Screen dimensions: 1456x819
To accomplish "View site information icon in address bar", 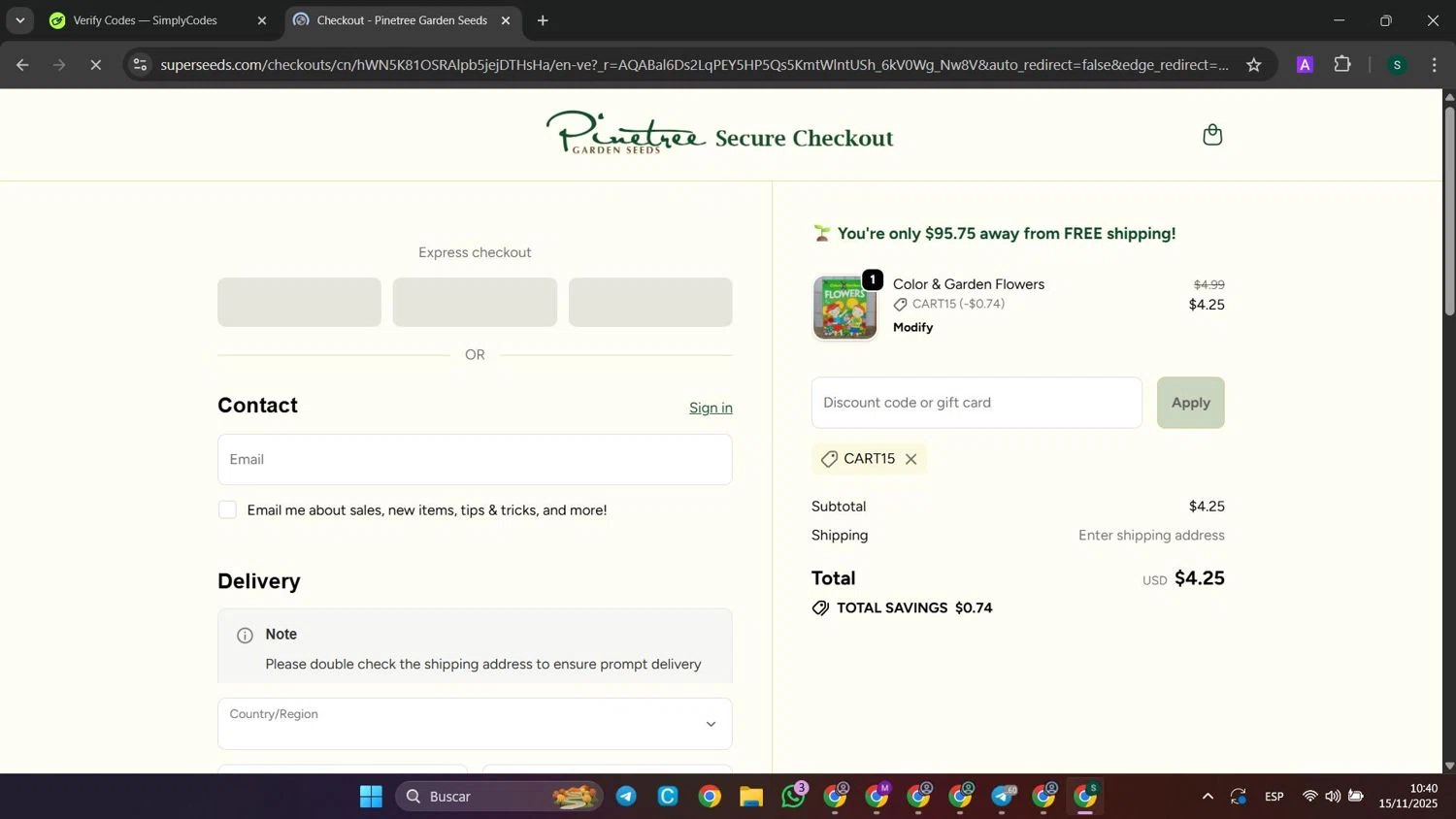I will point(140,65).
